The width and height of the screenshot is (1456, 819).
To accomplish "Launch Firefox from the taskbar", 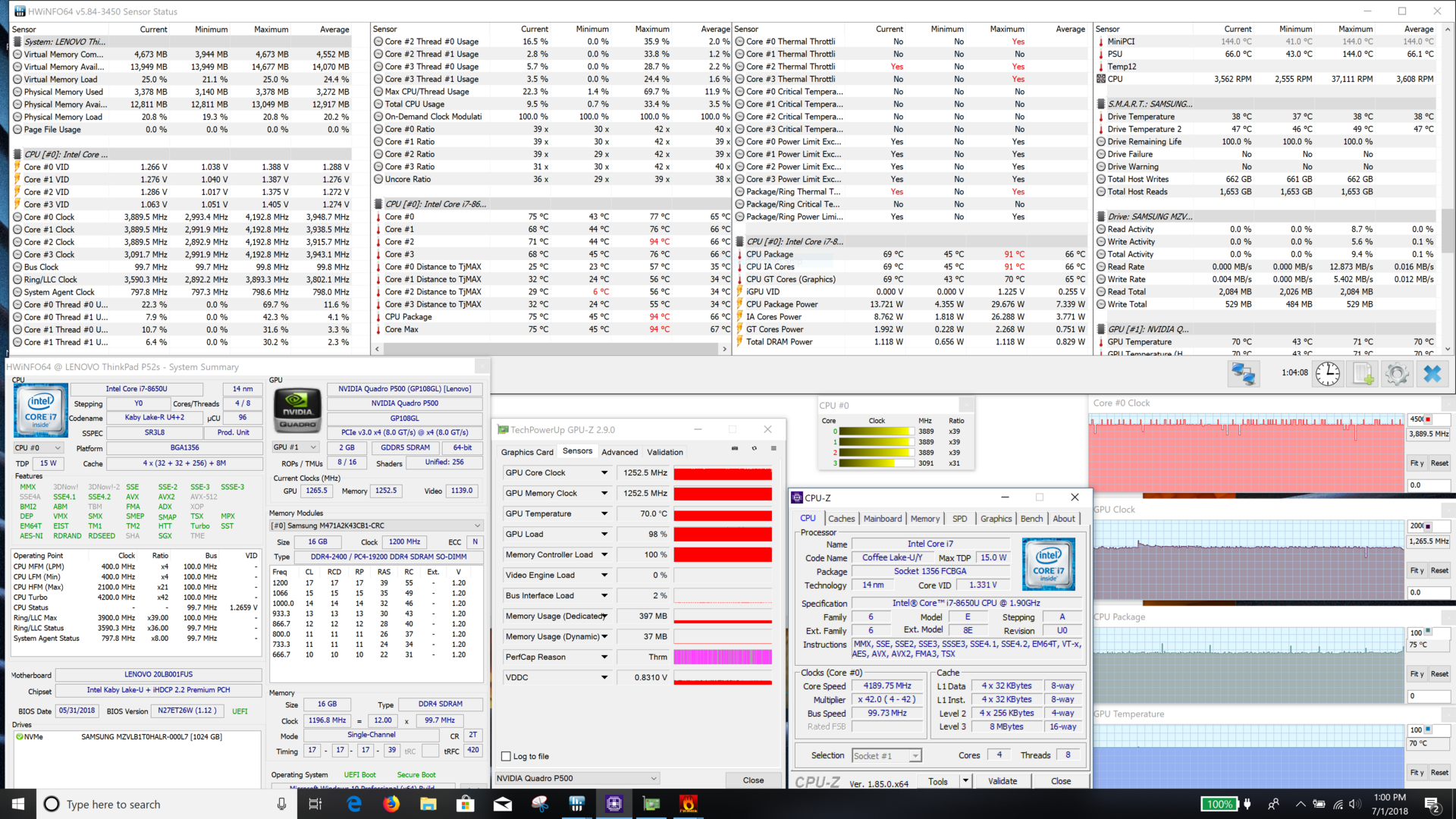I will click(x=391, y=804).
